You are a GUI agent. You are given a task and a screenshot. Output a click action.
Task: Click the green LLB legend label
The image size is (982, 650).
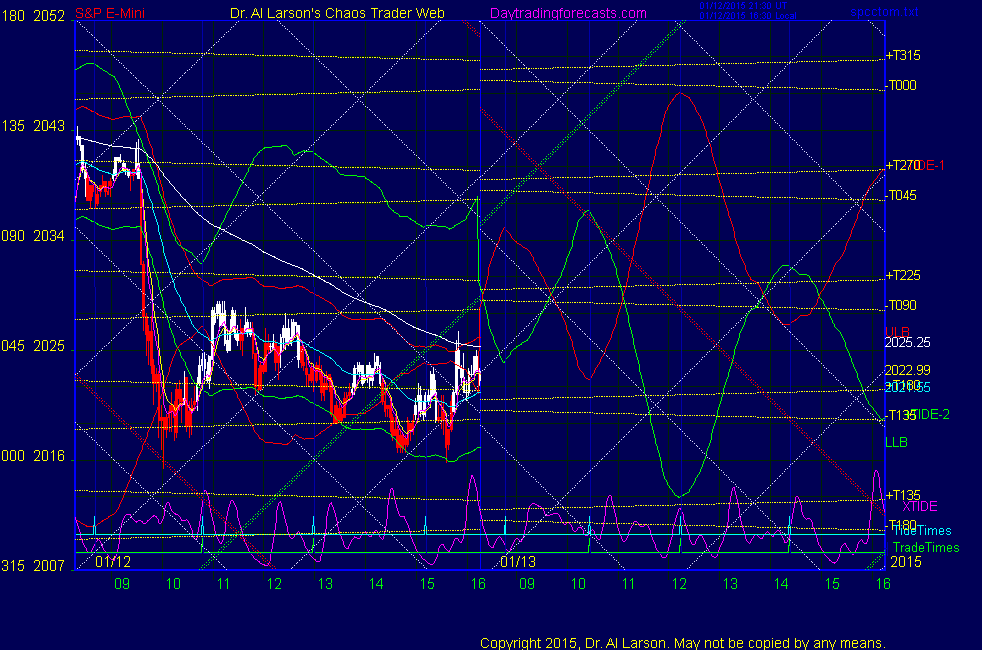point(896,441)
